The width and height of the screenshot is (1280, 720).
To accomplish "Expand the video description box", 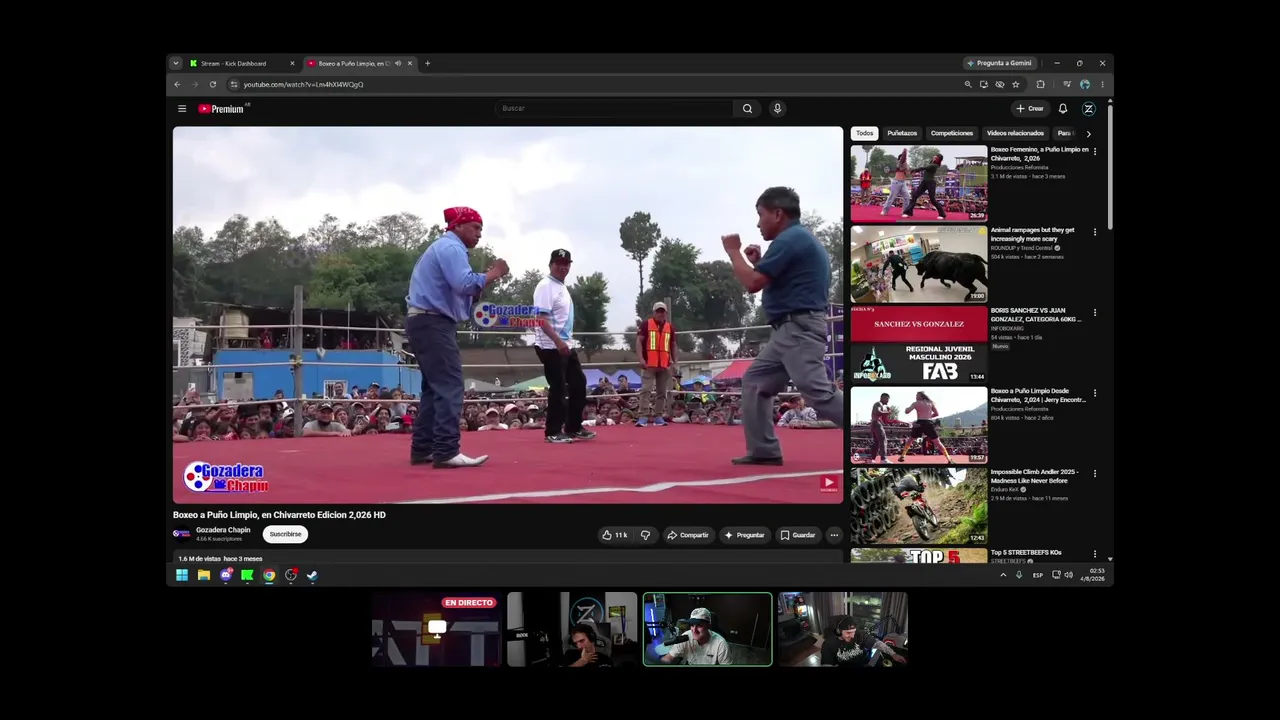I will pyautogui.click(x=508, y=558).
